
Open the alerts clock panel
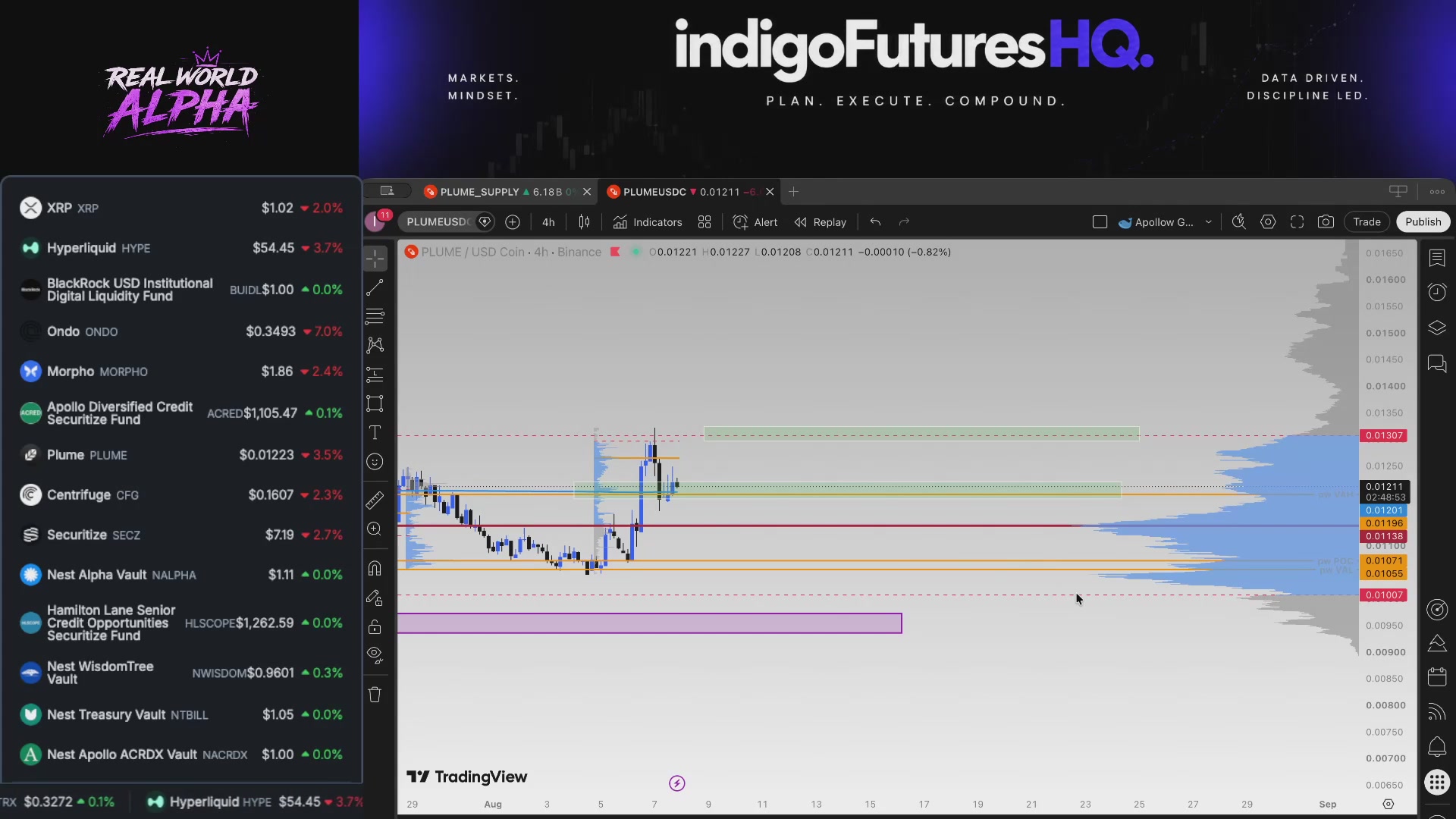point(1437,293)
